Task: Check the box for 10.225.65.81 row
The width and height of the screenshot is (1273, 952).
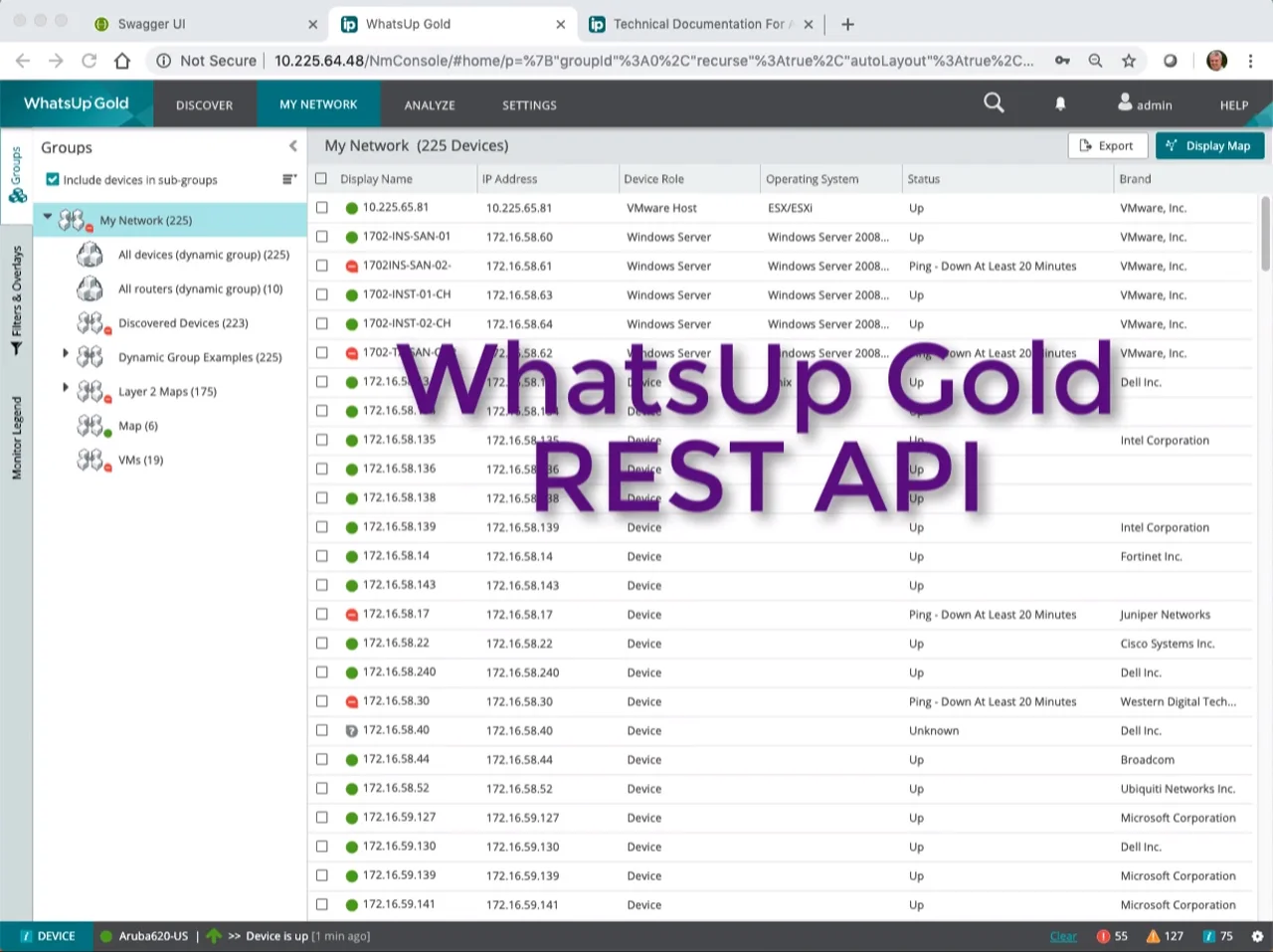Action: [321, 208]
